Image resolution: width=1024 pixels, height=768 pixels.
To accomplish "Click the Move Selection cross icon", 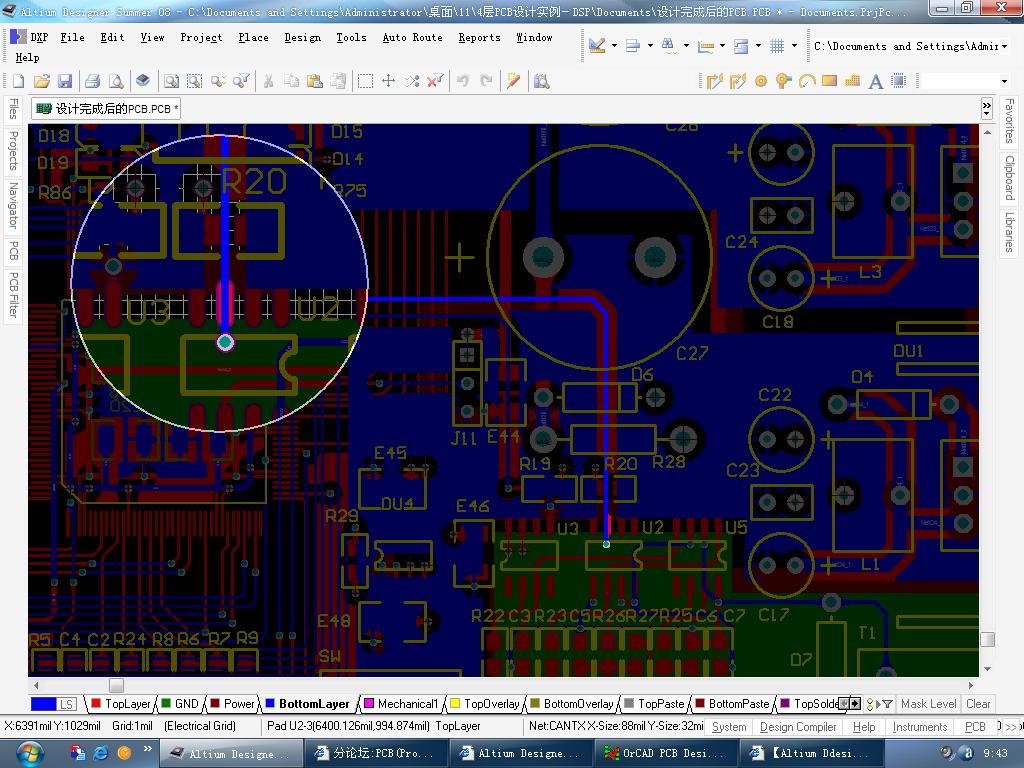I will 388,81.
